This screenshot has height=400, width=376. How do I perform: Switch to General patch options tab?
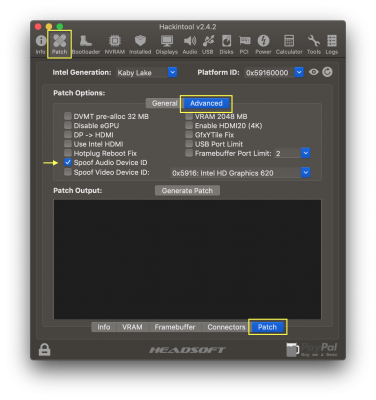[x=164, y=103]
